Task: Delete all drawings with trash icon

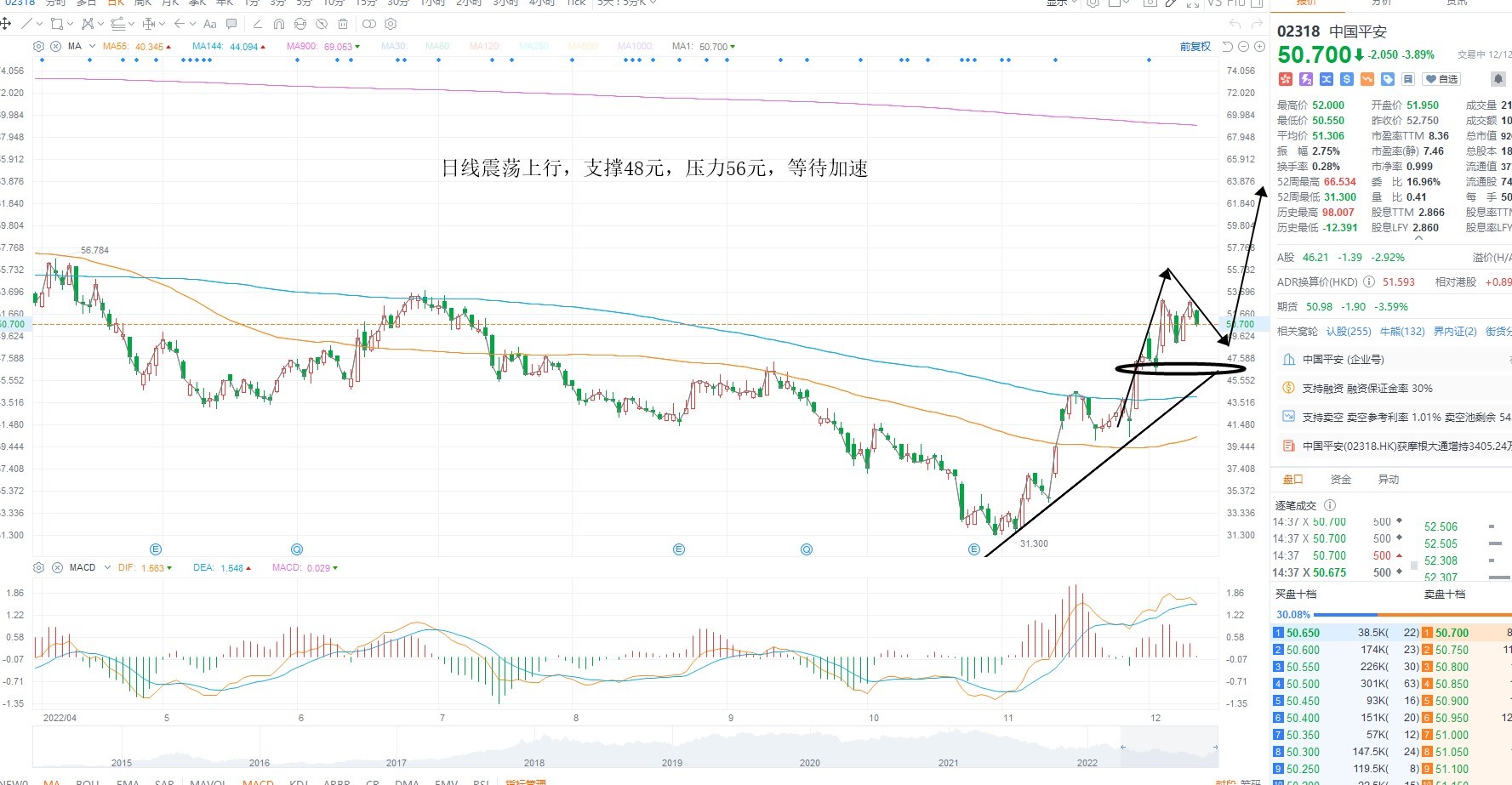Action: tap(343, 24)
